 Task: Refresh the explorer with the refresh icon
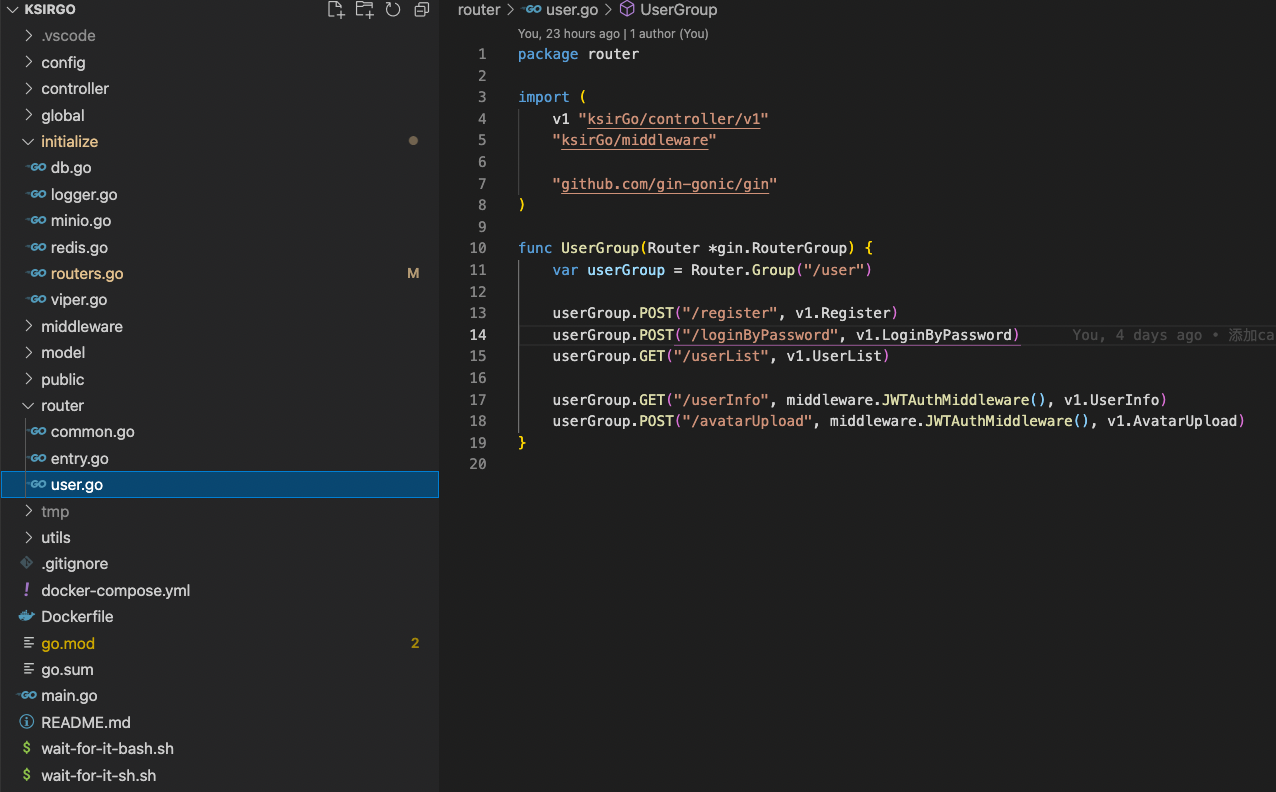pos(393,10)
